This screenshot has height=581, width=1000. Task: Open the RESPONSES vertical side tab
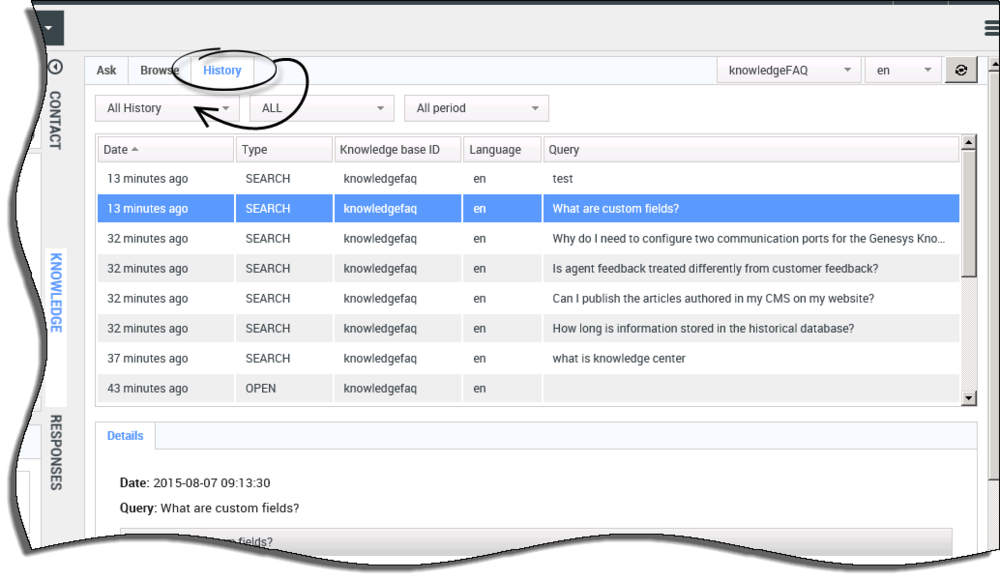click(56, 452)
